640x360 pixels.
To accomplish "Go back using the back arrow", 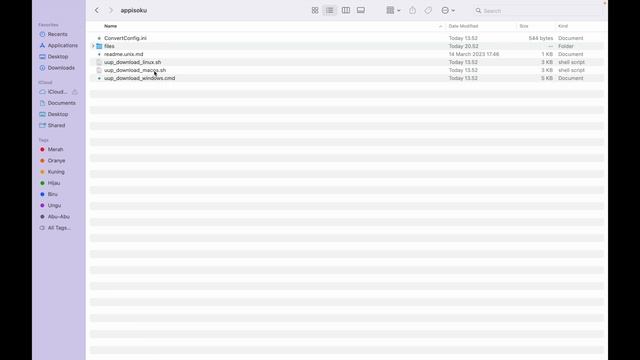I will 97,10.
